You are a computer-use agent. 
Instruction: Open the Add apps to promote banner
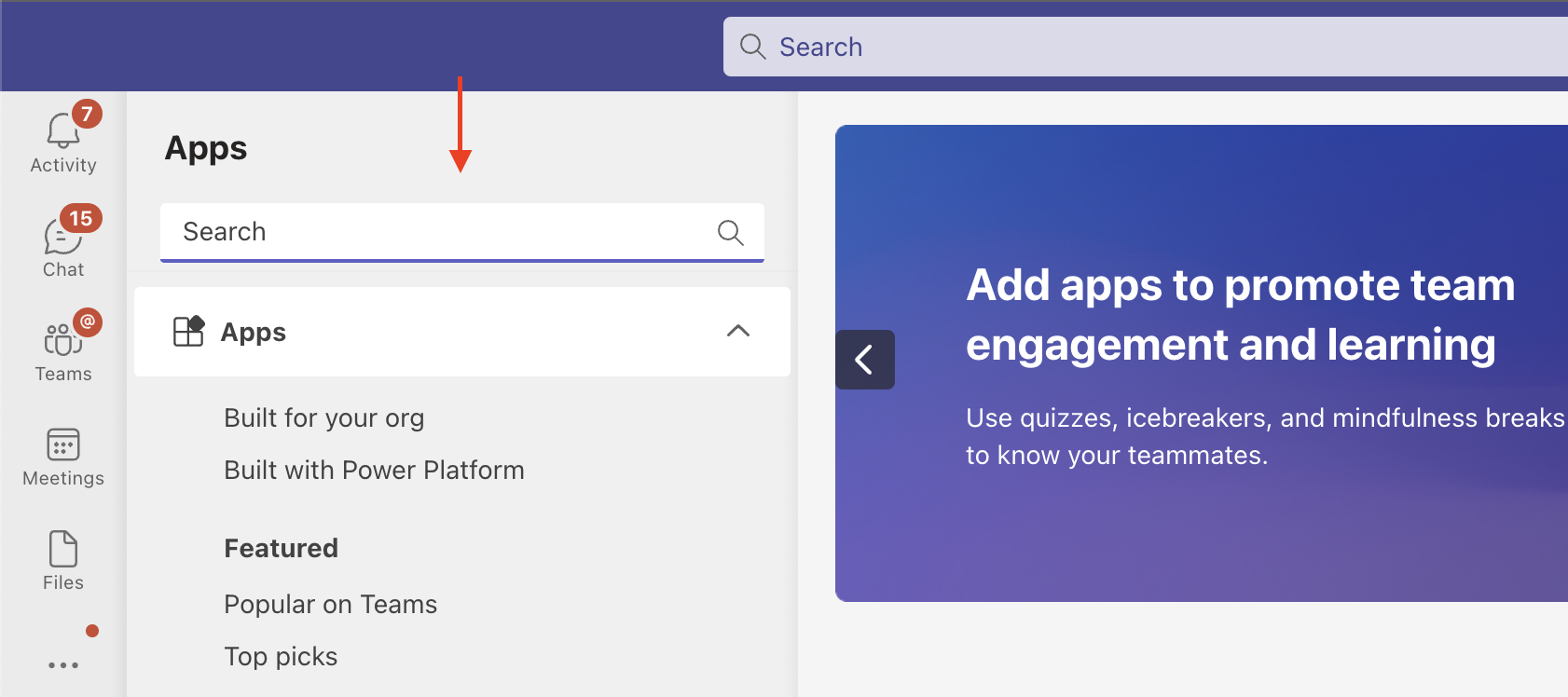point(1202,363)
